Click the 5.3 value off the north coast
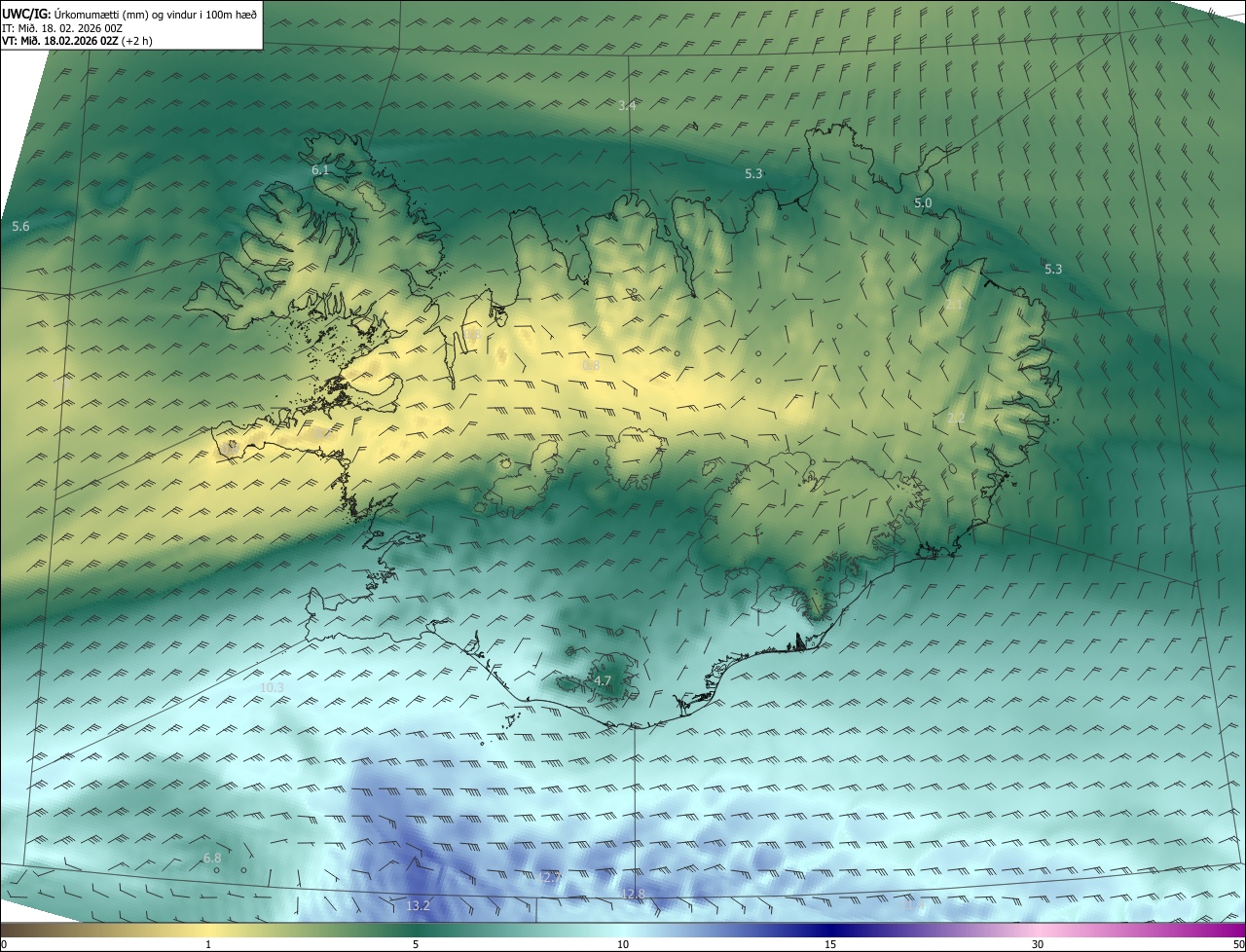Image resolution: width=1246 pixels, height=952 pixels. 753,174
